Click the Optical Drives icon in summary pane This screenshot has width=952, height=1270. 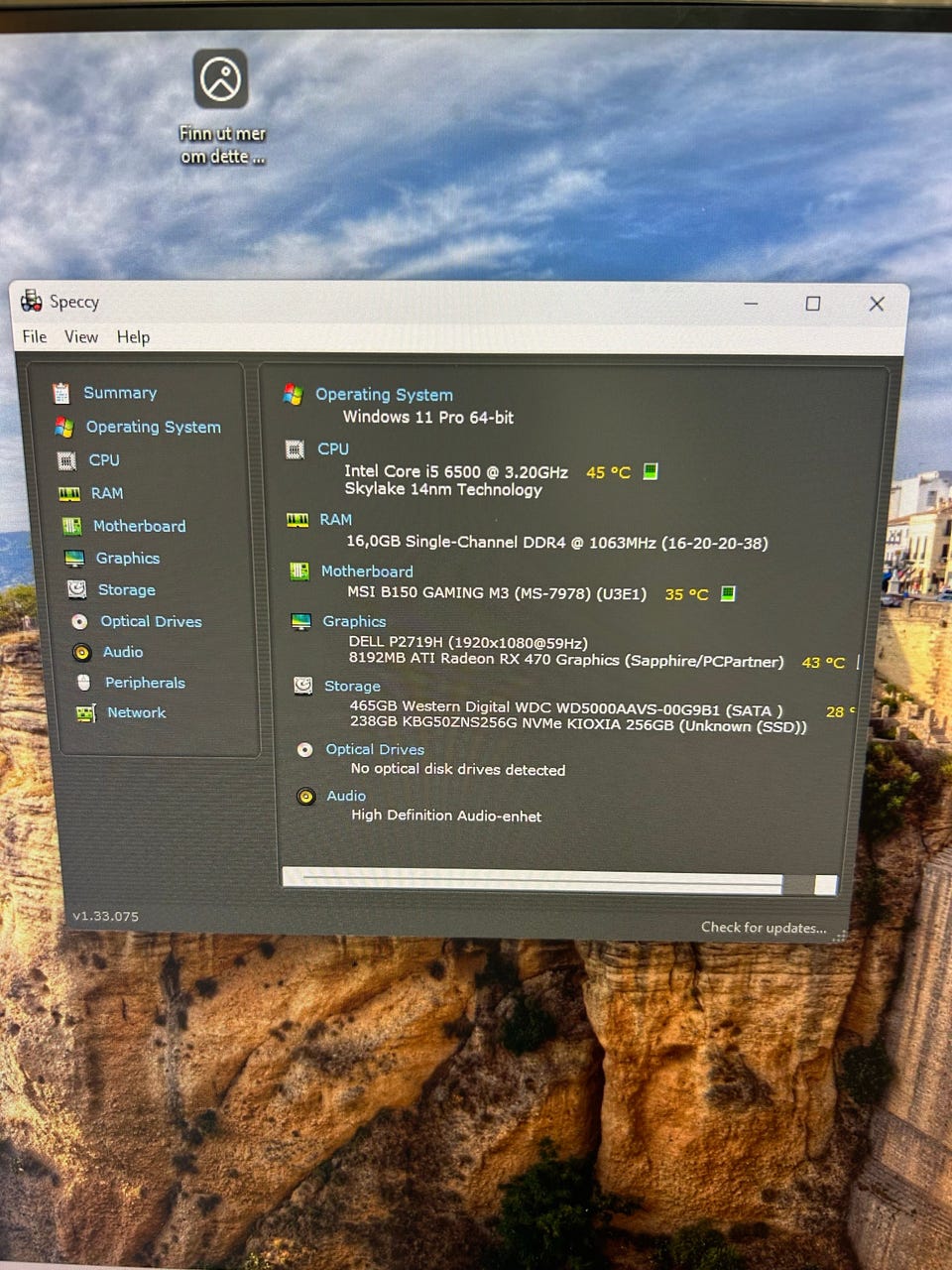point(305,750)
